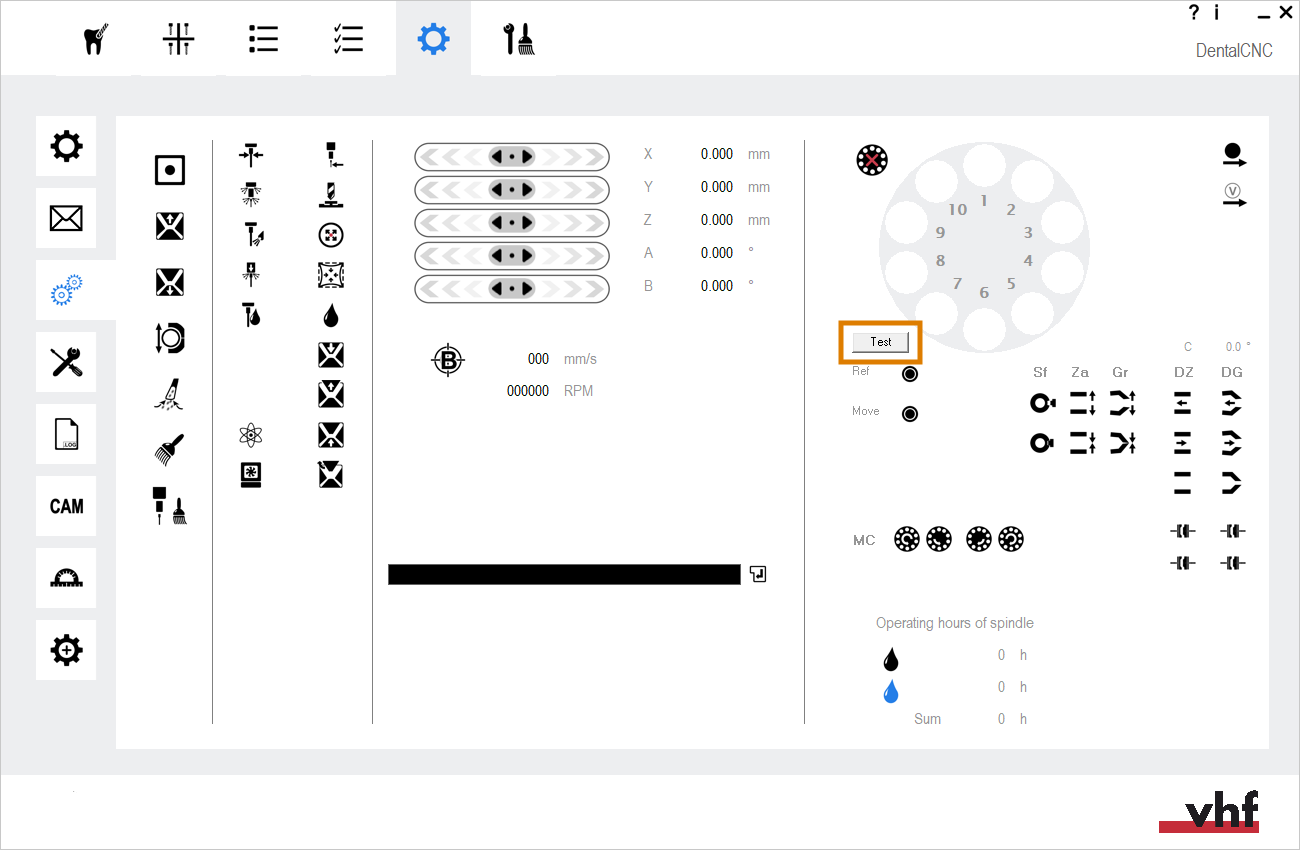Open the checklist tab in top bar
Viewport: 1300px width, 850px height.
click(x=348, y=40)
